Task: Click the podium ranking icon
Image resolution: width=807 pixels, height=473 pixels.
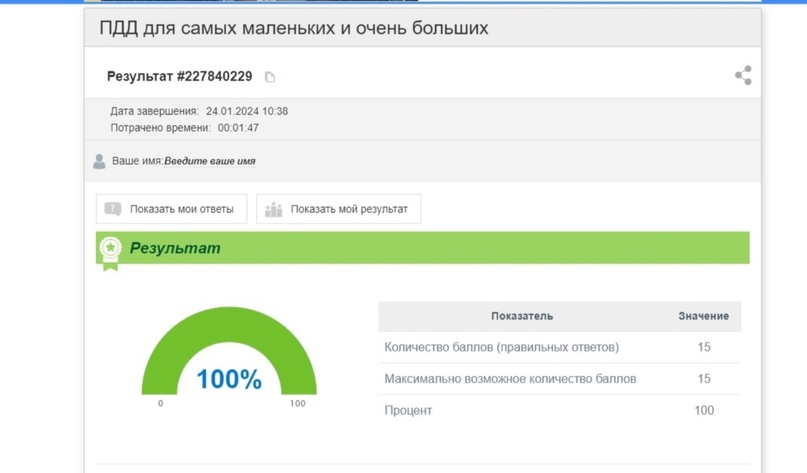Action: point(273,209)
